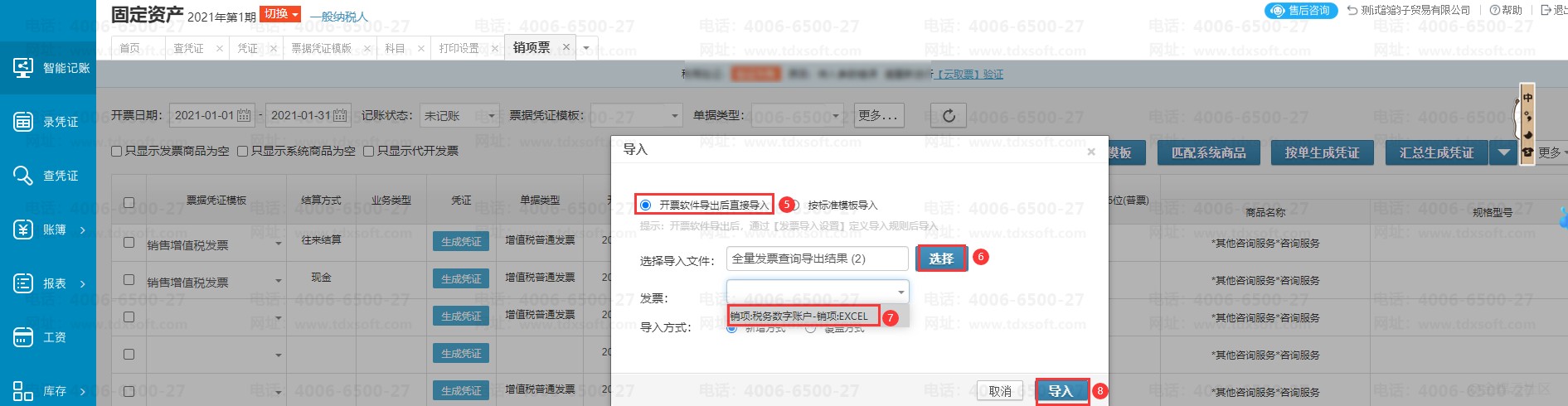Screen dimensions: 1568x406
Task: Select 开票软件导出后直接导入 radio option
Action: tap(646, 205)
